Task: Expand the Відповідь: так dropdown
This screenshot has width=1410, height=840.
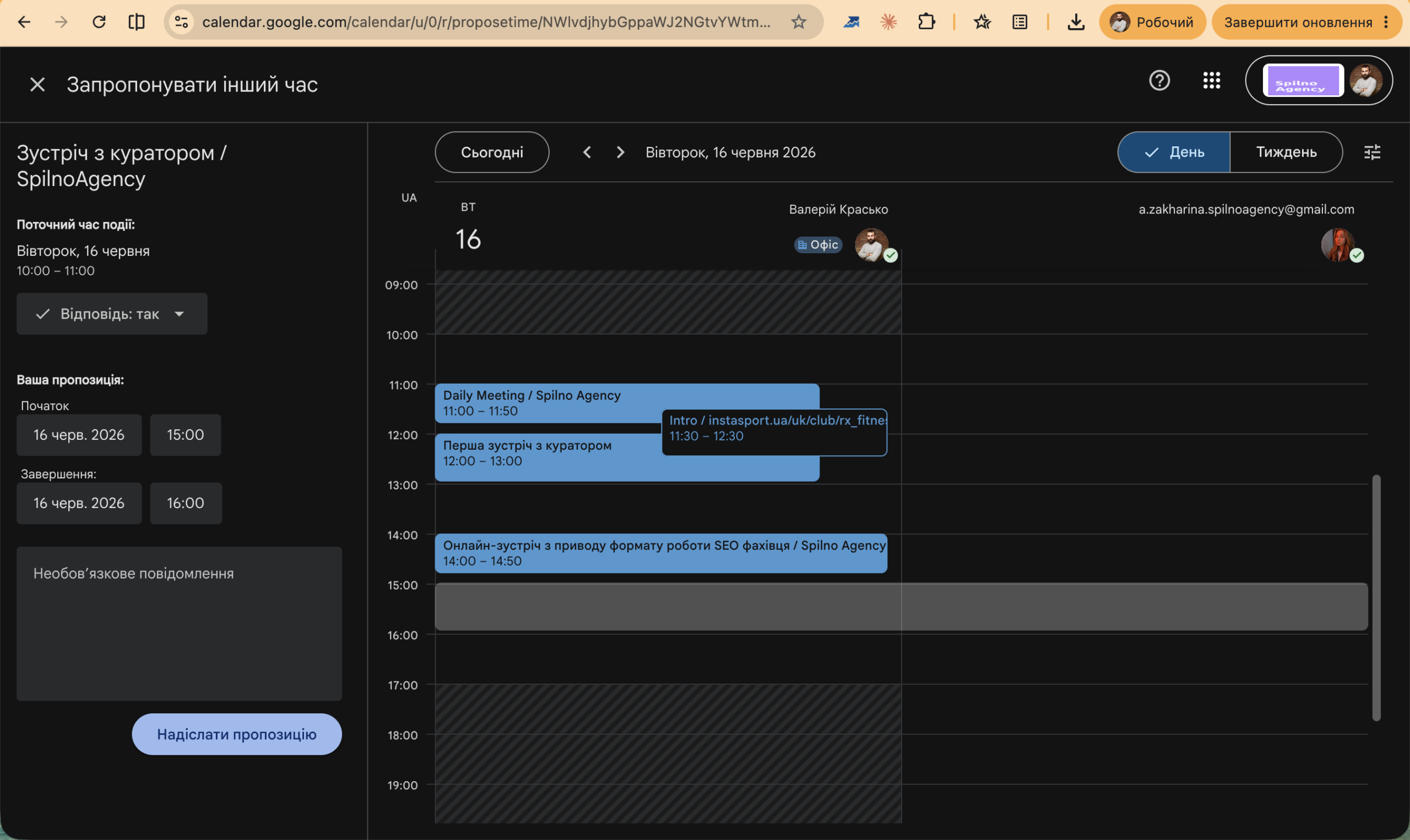Action: [112, 314]
